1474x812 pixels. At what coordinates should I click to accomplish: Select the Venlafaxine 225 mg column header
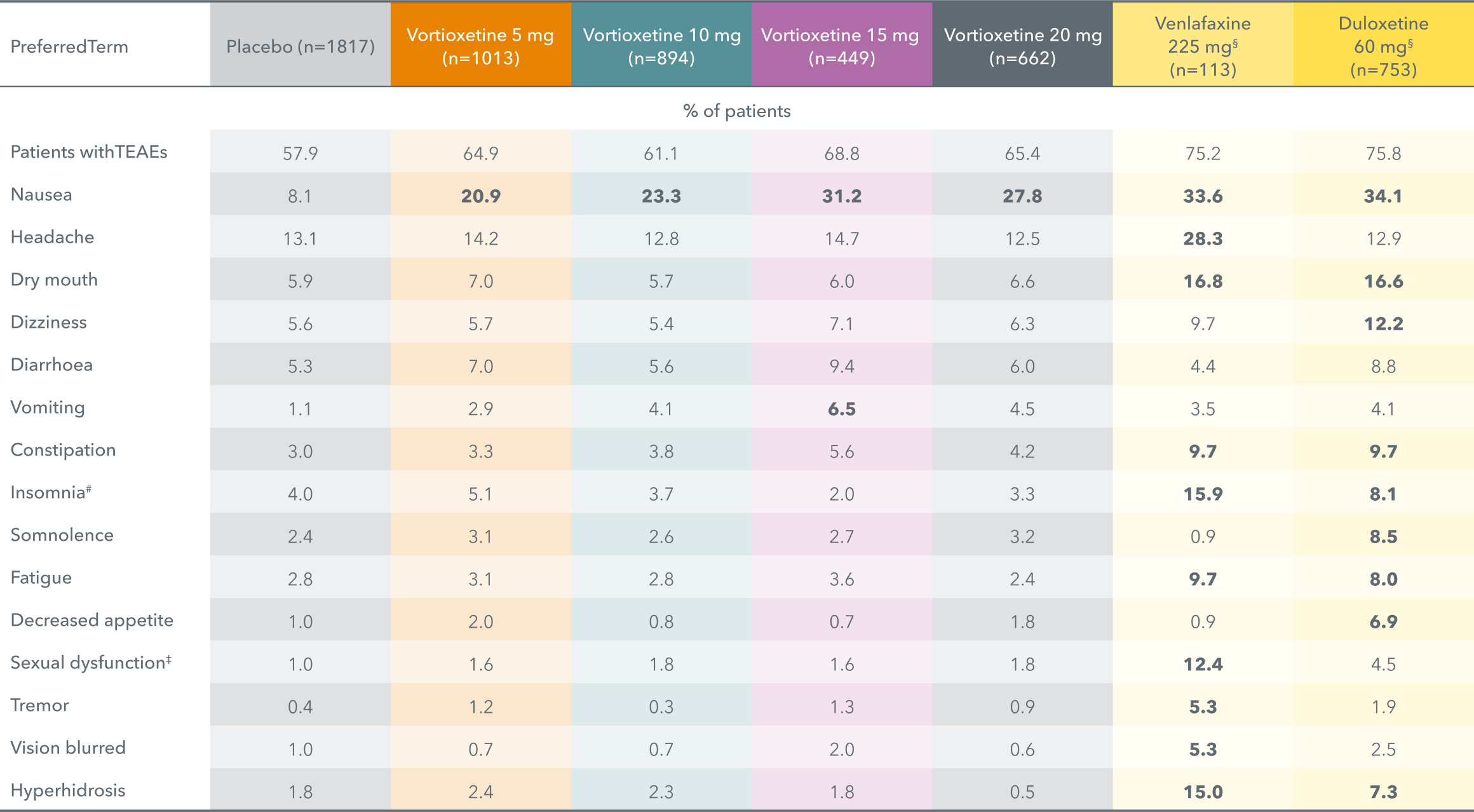point(1203,46)
